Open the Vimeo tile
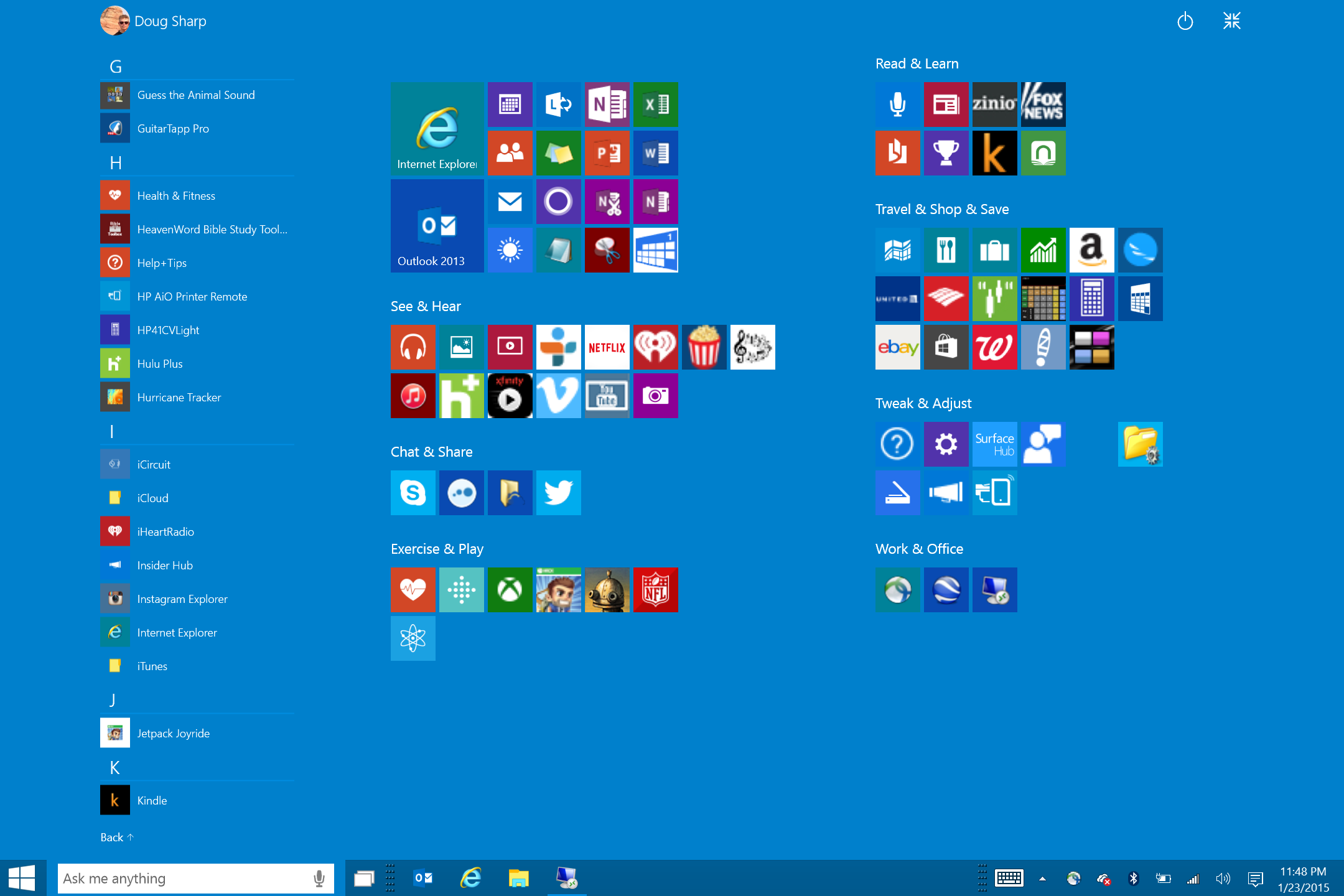The image size is (1344, 896). click(x=559, y=396)
